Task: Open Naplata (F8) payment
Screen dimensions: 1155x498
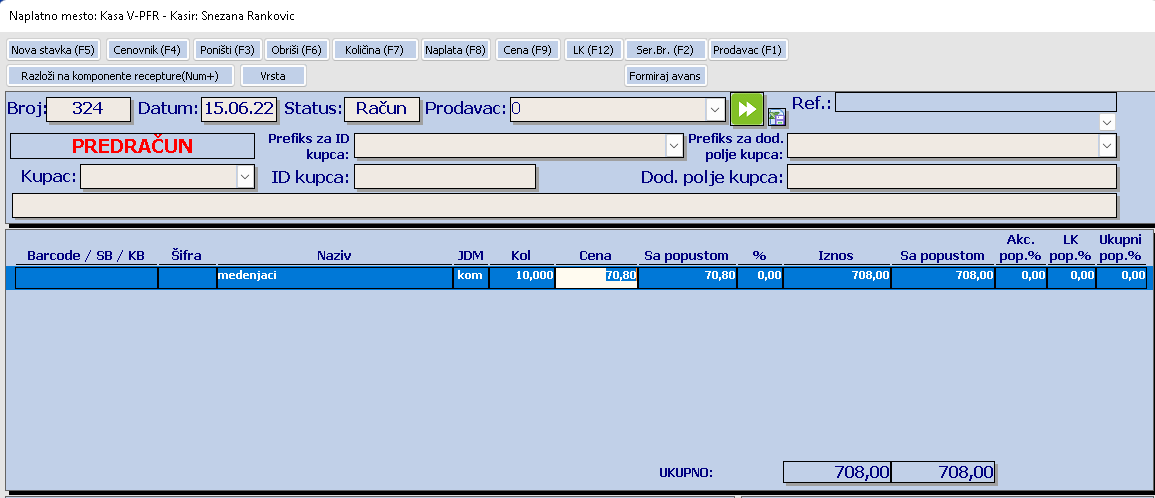Action: click(455, 49)
